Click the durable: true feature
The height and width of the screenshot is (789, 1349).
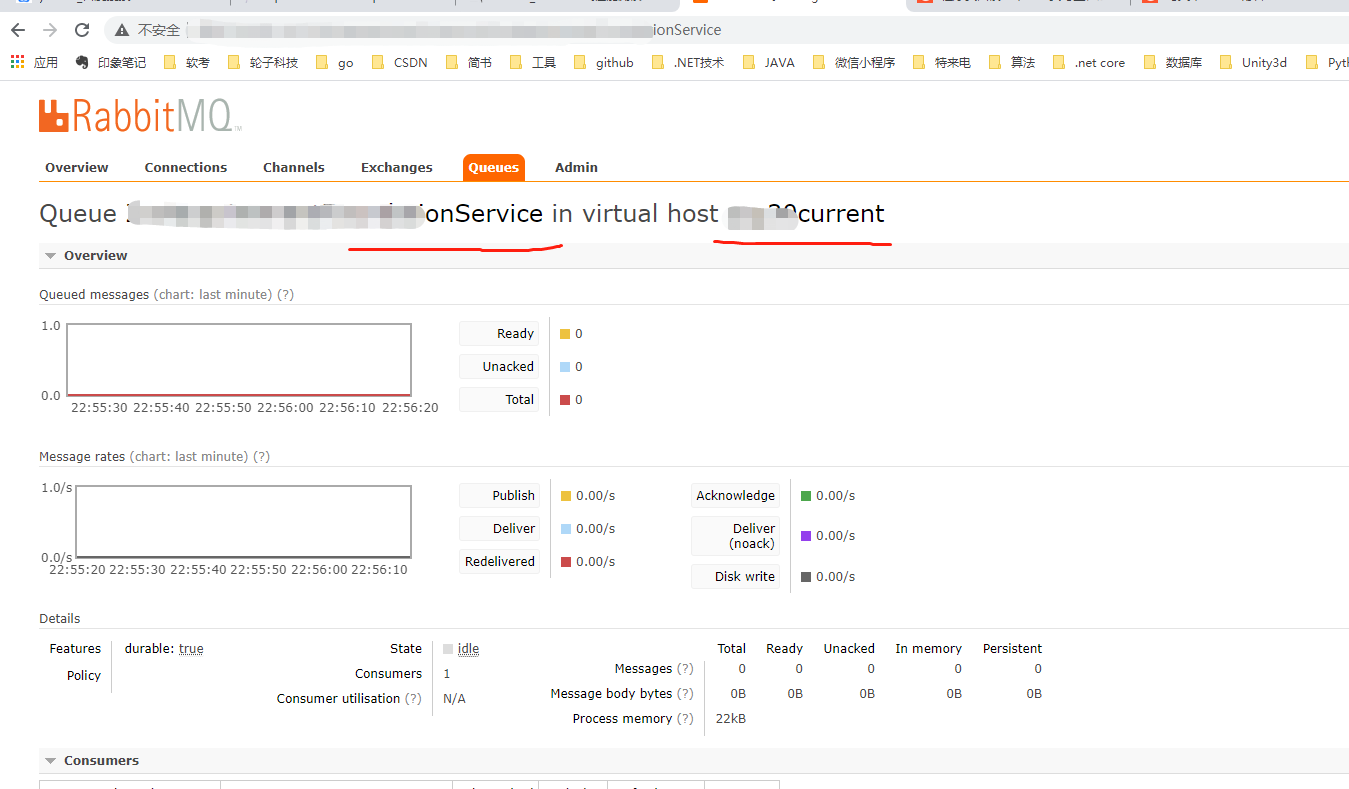tap(164, 648)
